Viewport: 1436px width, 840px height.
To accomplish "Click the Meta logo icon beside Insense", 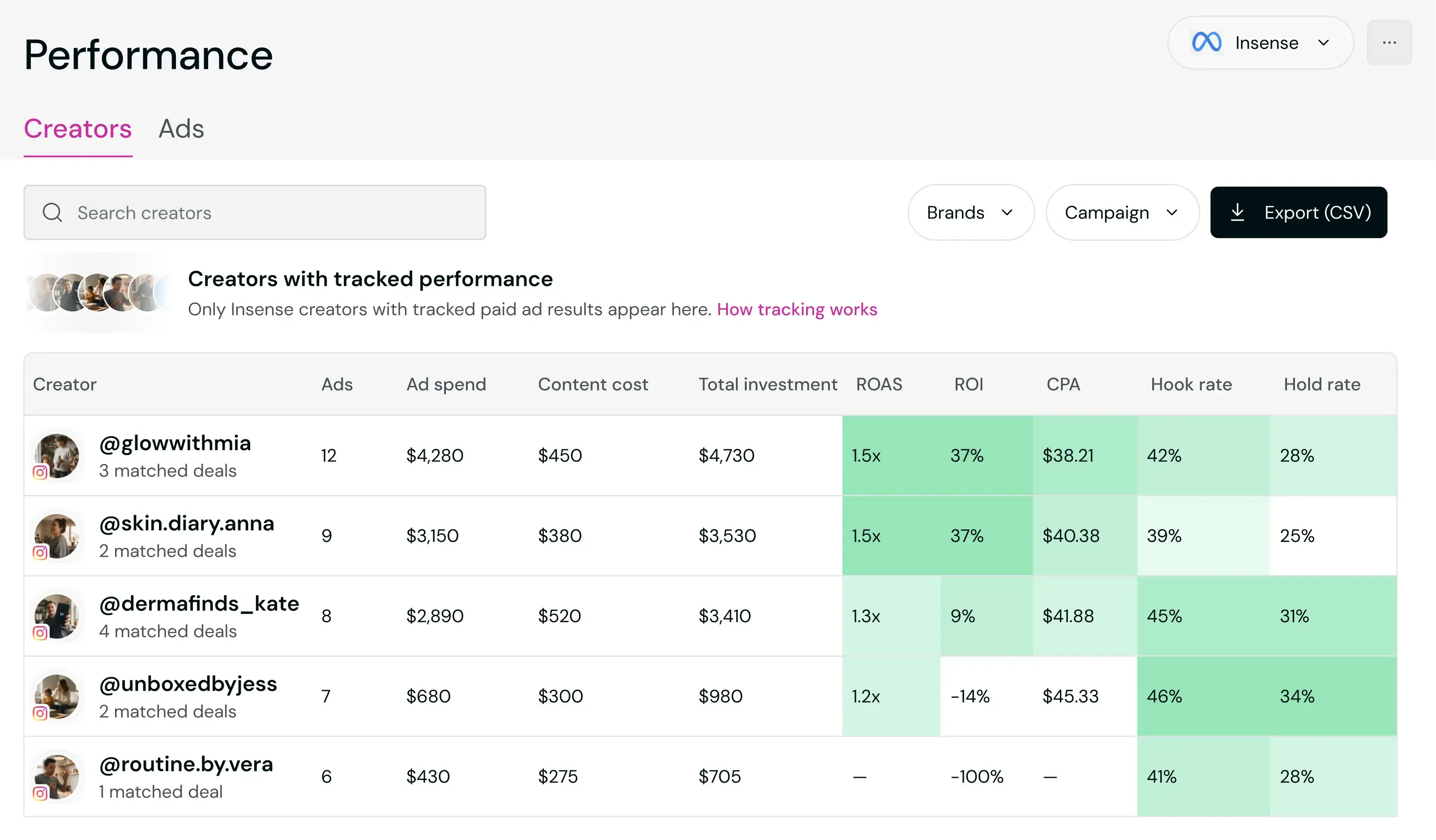I will pos(1206,42).
